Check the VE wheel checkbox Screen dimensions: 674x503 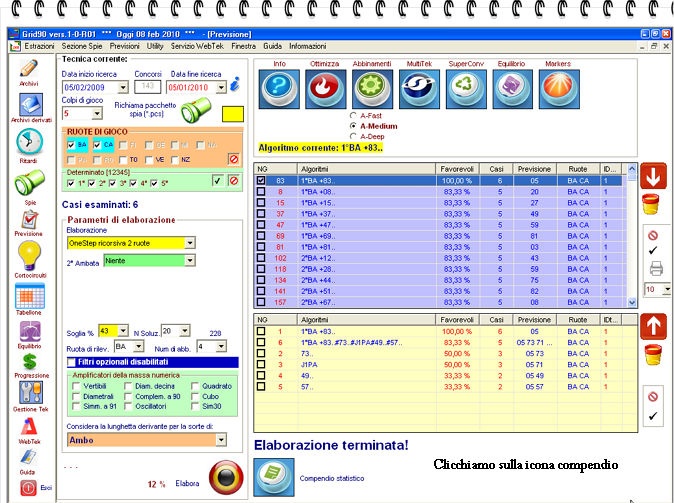[149, 160]
